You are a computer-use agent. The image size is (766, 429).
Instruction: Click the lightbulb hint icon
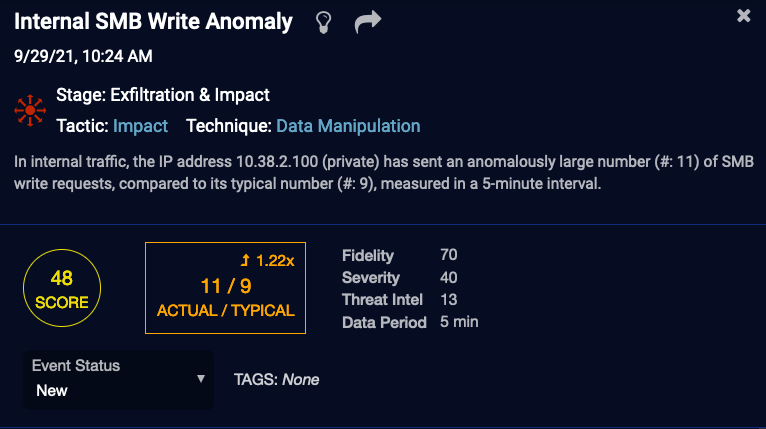point(323,22)
